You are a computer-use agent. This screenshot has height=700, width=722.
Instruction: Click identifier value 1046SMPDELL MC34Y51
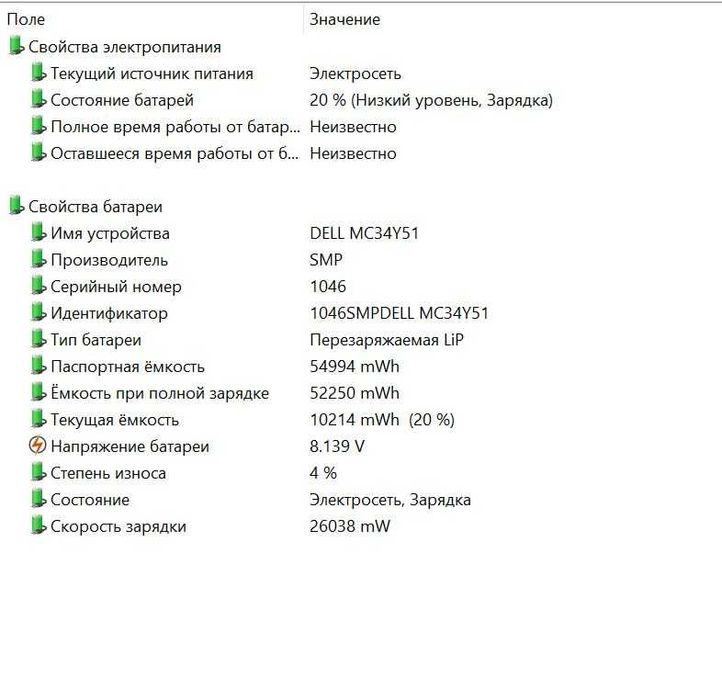point(399,314)
